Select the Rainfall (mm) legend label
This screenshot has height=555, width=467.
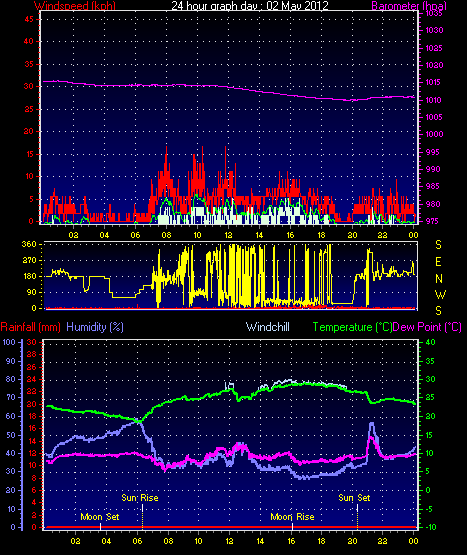30,327
